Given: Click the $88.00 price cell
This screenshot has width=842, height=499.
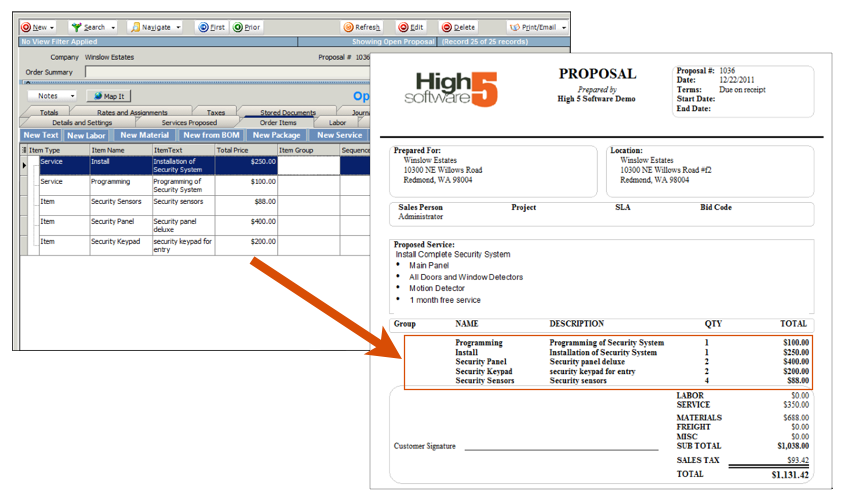Looking at the screenshot, I should tap(246, 205).
